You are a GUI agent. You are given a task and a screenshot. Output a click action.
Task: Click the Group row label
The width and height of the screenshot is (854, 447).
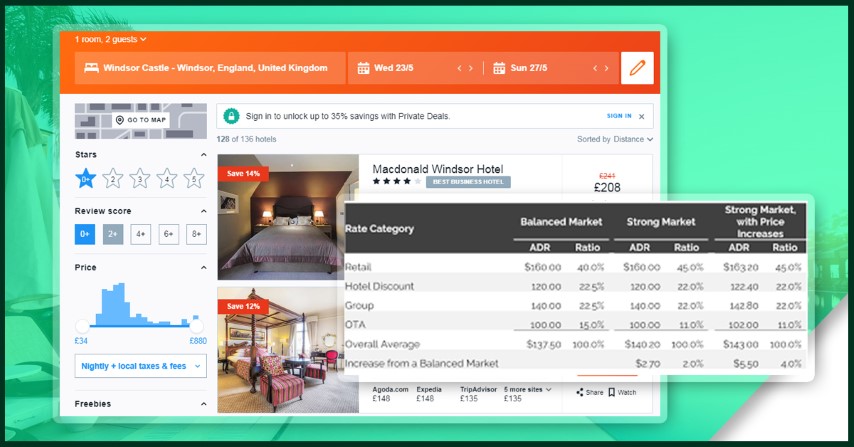[359, 305]
